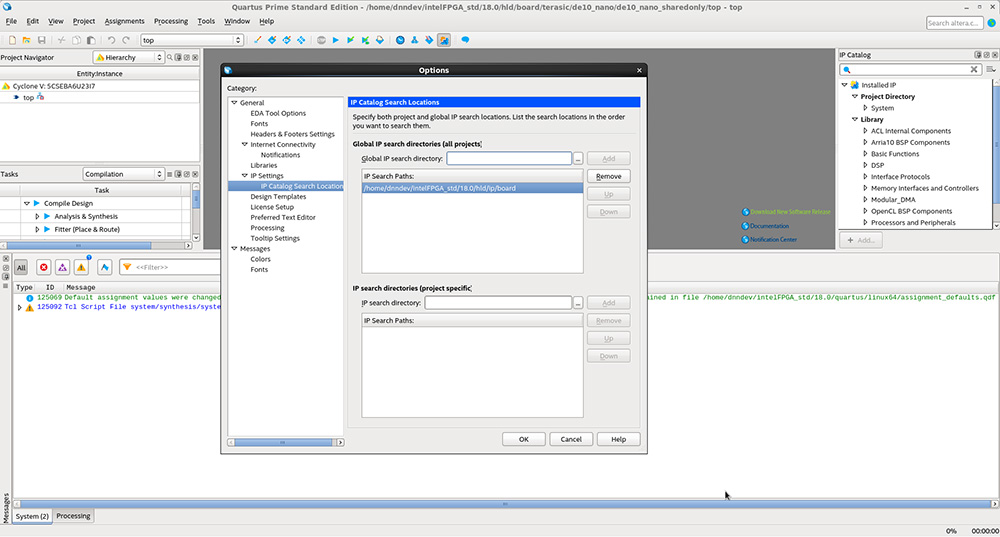Open Platform Designer icon (highlighted)
Viewport: 1000px width, 537px height.
pos(444,40)
